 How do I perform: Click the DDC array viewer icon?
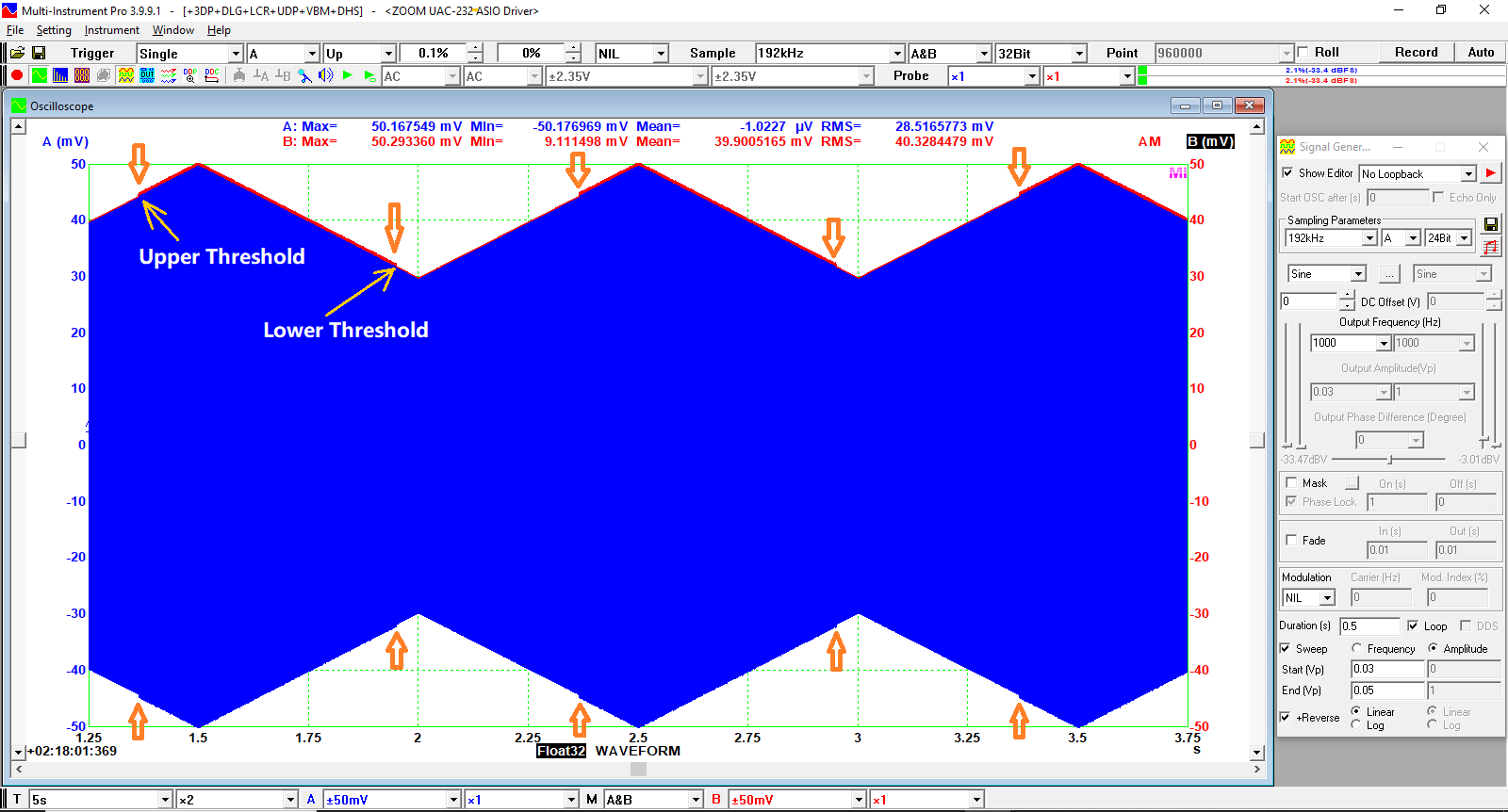pos(212,75)
